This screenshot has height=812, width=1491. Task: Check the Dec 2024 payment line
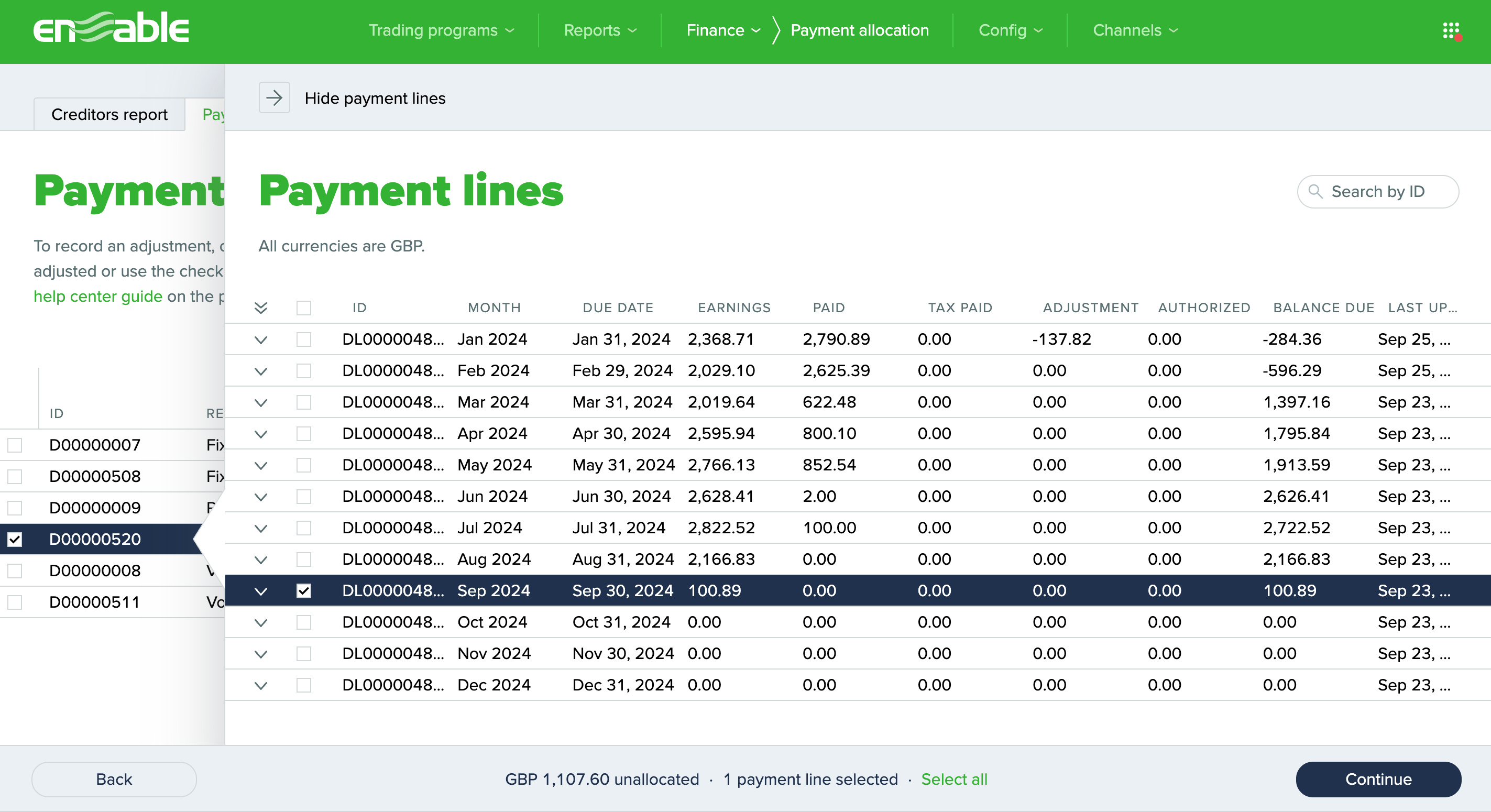(x=304, y=685)
